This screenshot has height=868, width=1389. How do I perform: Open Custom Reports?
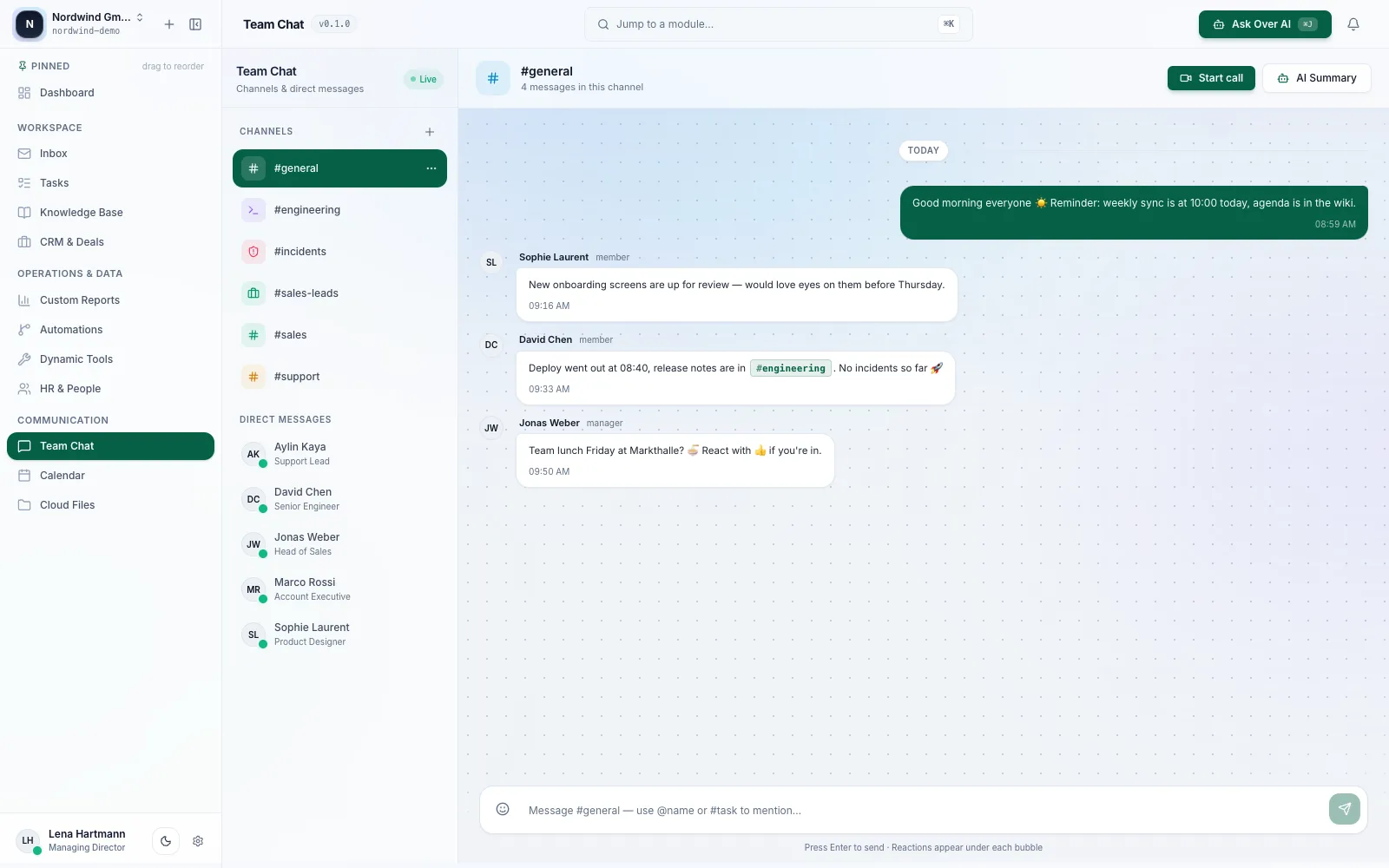point(110,300)
